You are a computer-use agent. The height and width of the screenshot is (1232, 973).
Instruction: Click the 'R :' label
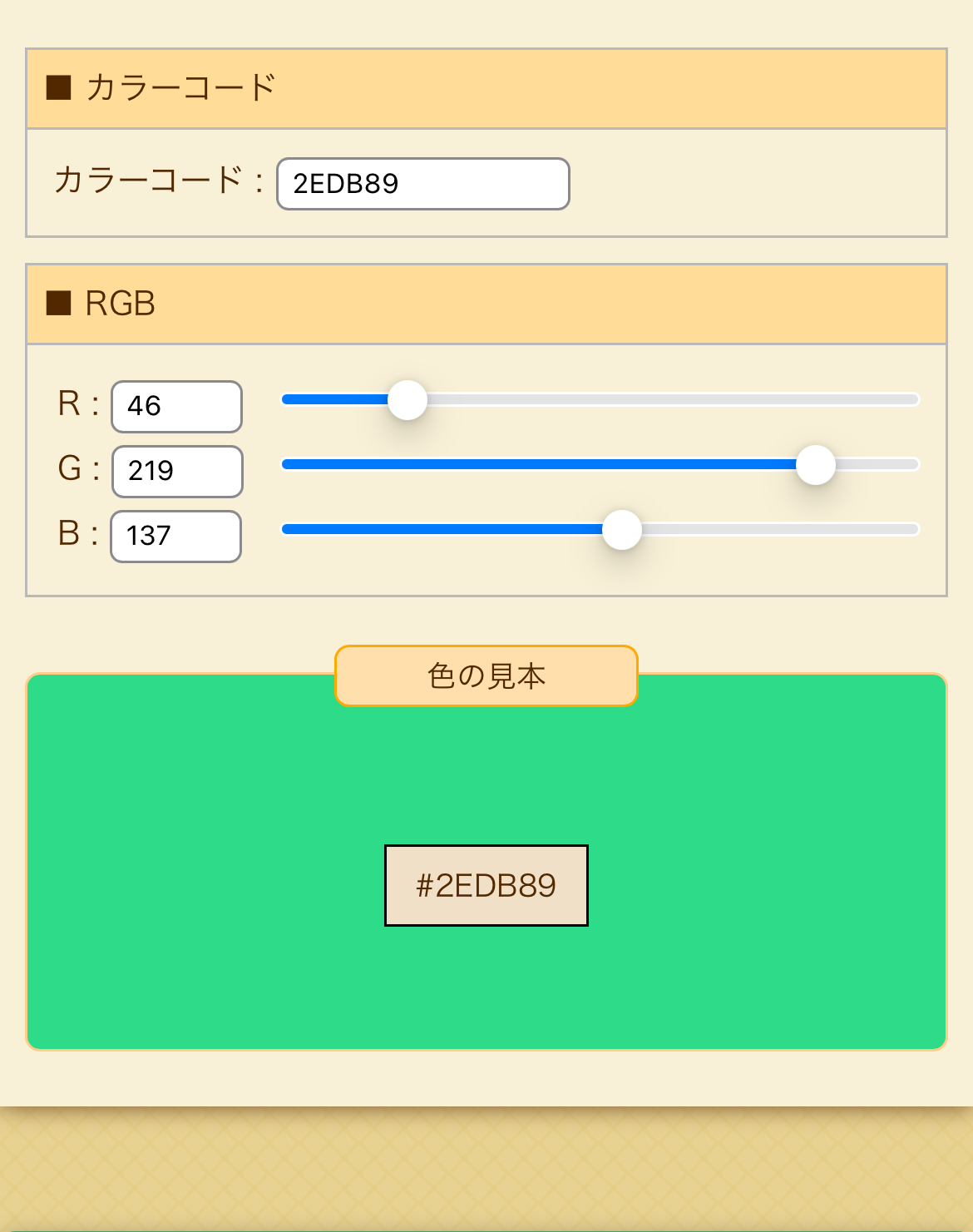[x=78, y=404]
